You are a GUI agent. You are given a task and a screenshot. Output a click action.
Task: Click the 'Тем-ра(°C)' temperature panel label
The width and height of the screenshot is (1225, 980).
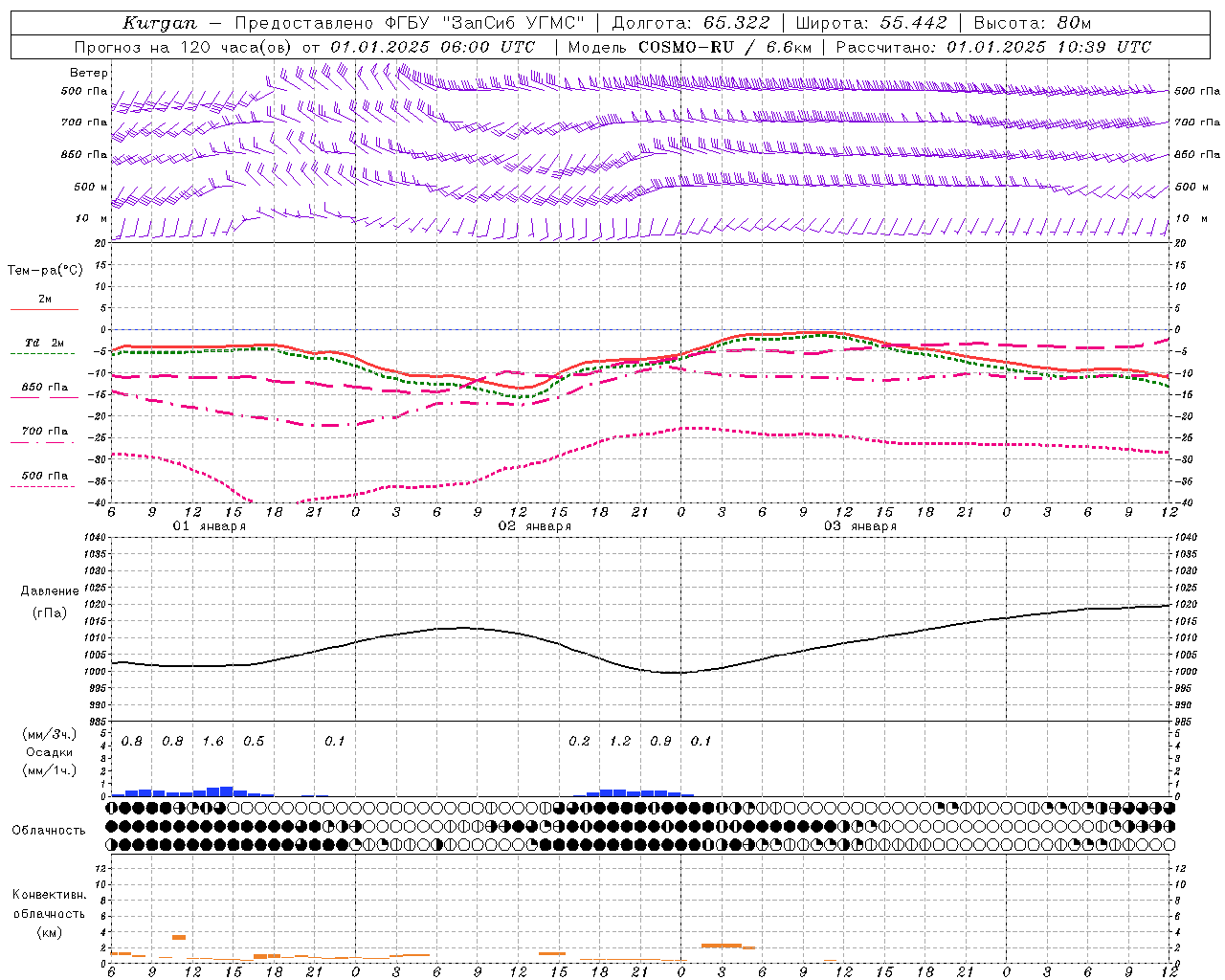pos(45,270)
